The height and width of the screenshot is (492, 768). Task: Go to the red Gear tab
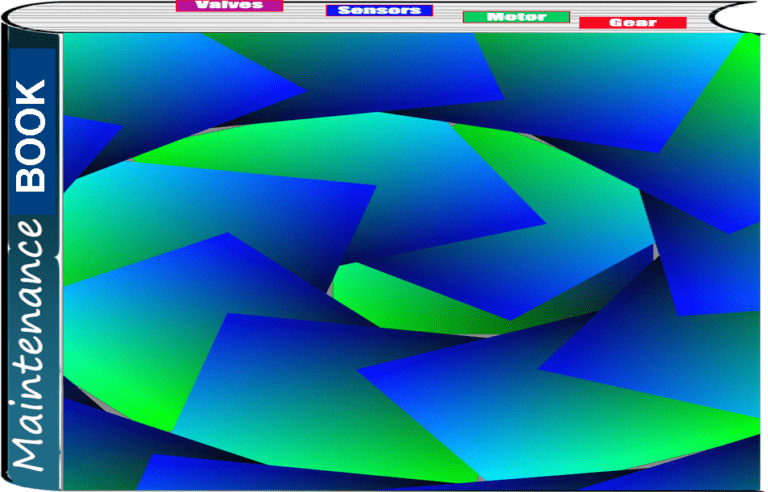pos(632,22)
